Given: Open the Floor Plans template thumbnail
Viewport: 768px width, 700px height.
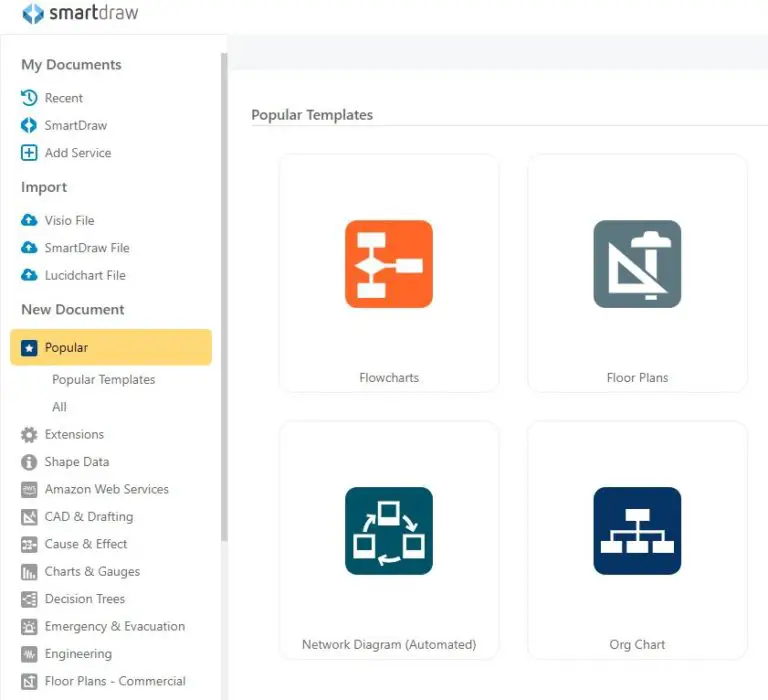Looking at the screenshot, I should tap(637, 264).
